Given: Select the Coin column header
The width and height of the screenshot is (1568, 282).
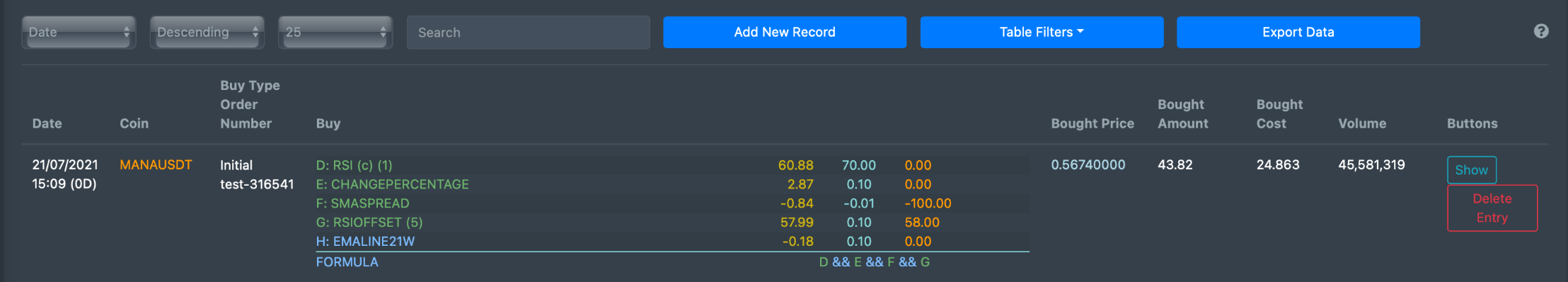Looking at the screenshot, I should (x=134, y=123).
